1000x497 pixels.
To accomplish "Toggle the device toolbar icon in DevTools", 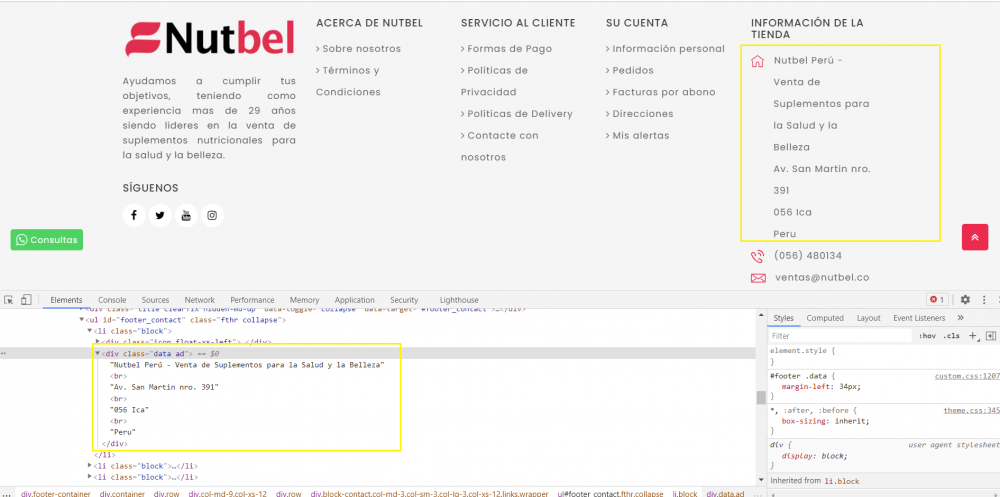I will tap(26, 300).
